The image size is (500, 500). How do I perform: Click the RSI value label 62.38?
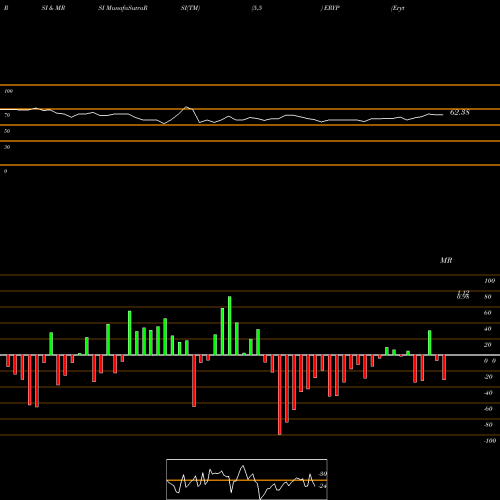click(x=460, y=112)
